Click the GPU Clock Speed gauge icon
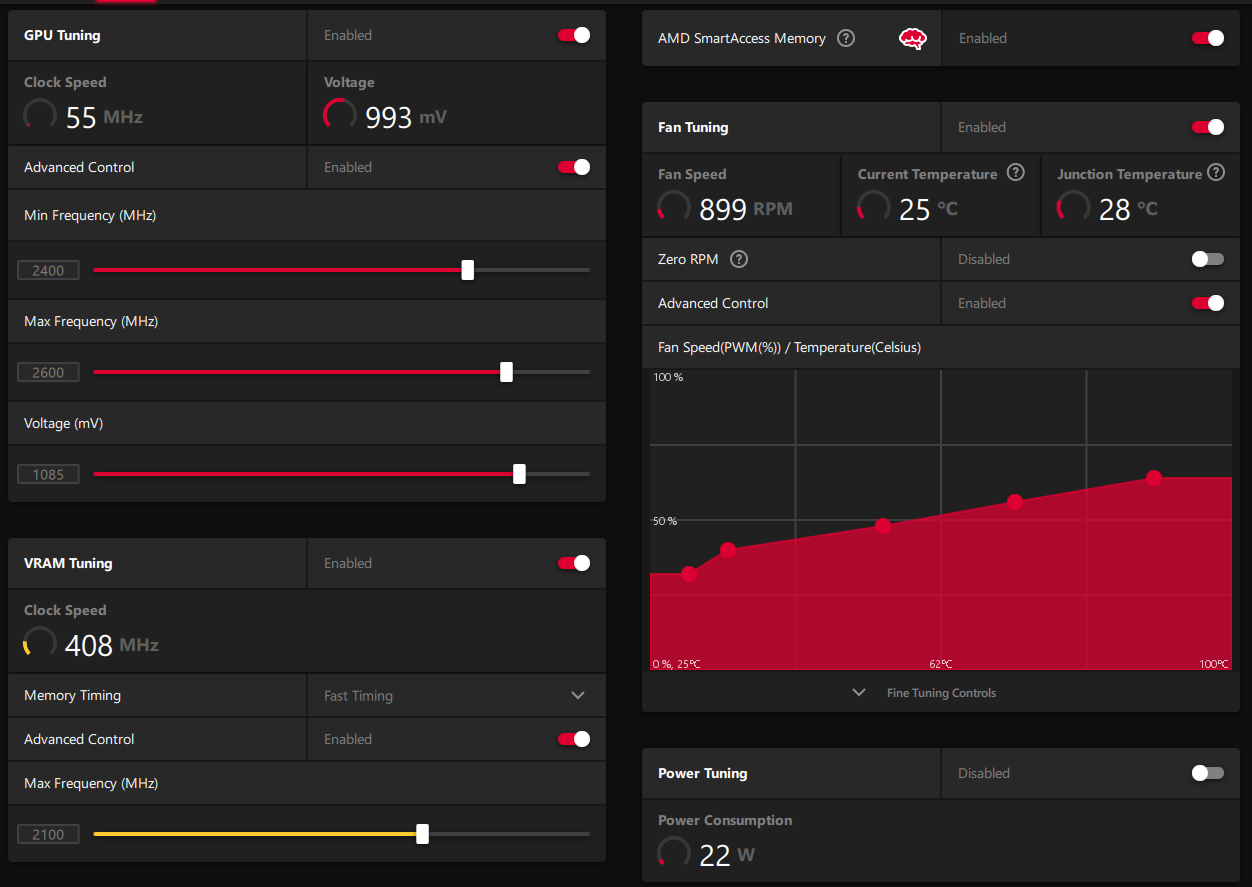This screenshot has height=887, width=1252. pos(40,116)
